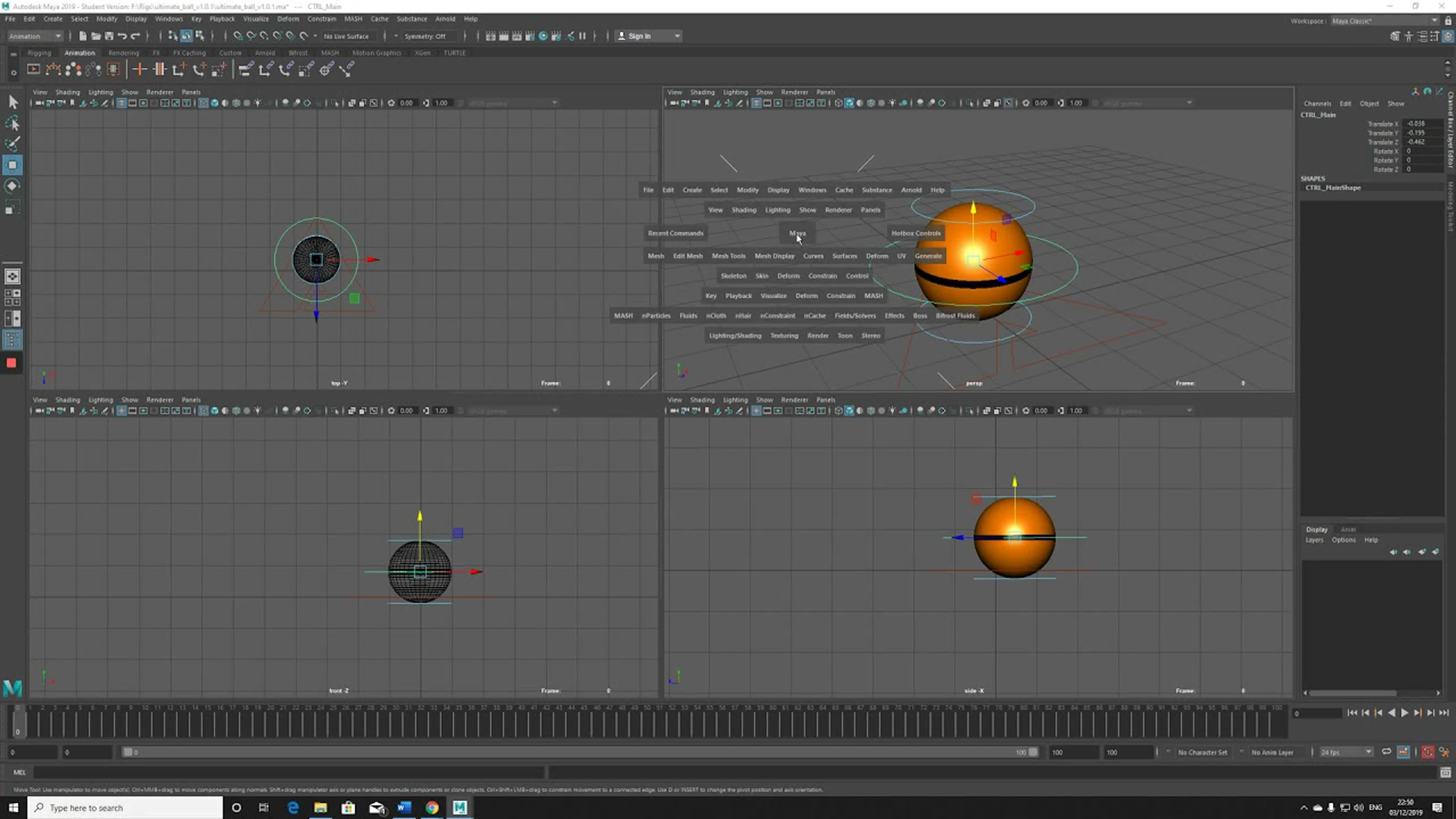Undo the last action

122,36
